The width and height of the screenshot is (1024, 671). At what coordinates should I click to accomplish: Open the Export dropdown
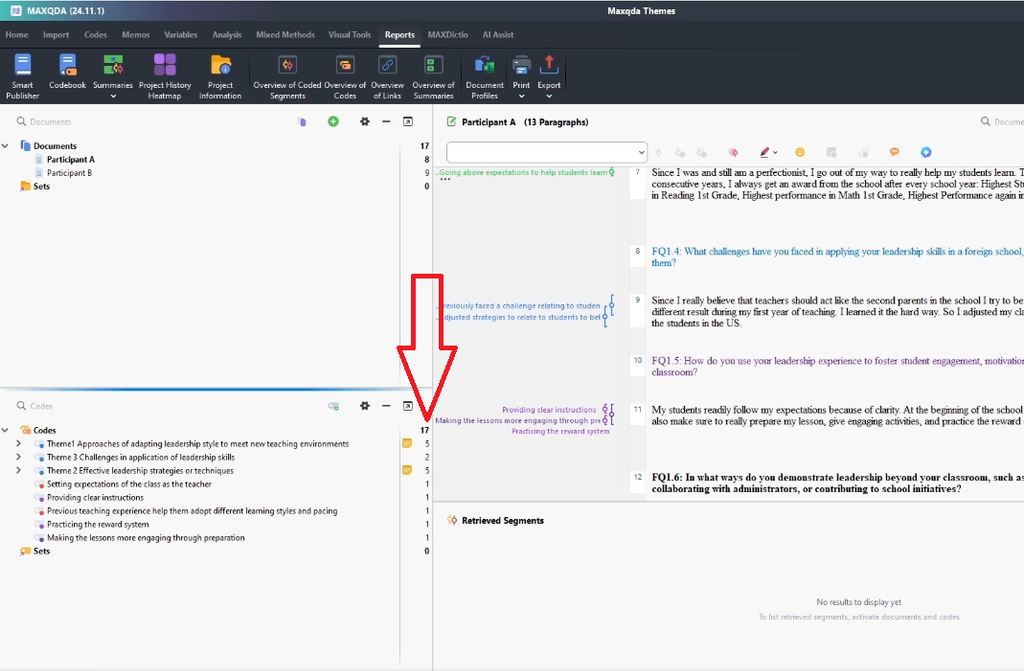(549, 76)
